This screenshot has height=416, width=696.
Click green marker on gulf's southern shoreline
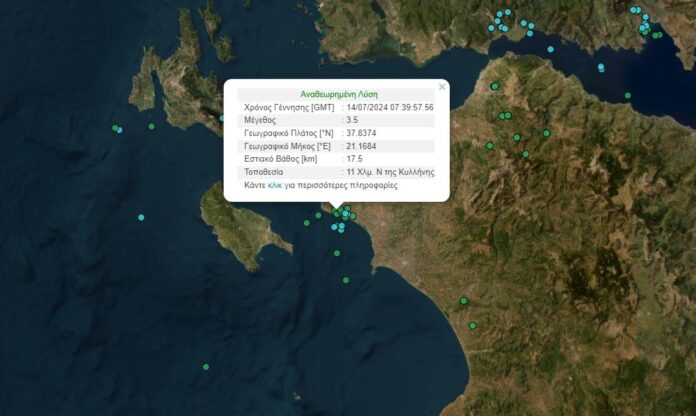[x=627, y=95]
